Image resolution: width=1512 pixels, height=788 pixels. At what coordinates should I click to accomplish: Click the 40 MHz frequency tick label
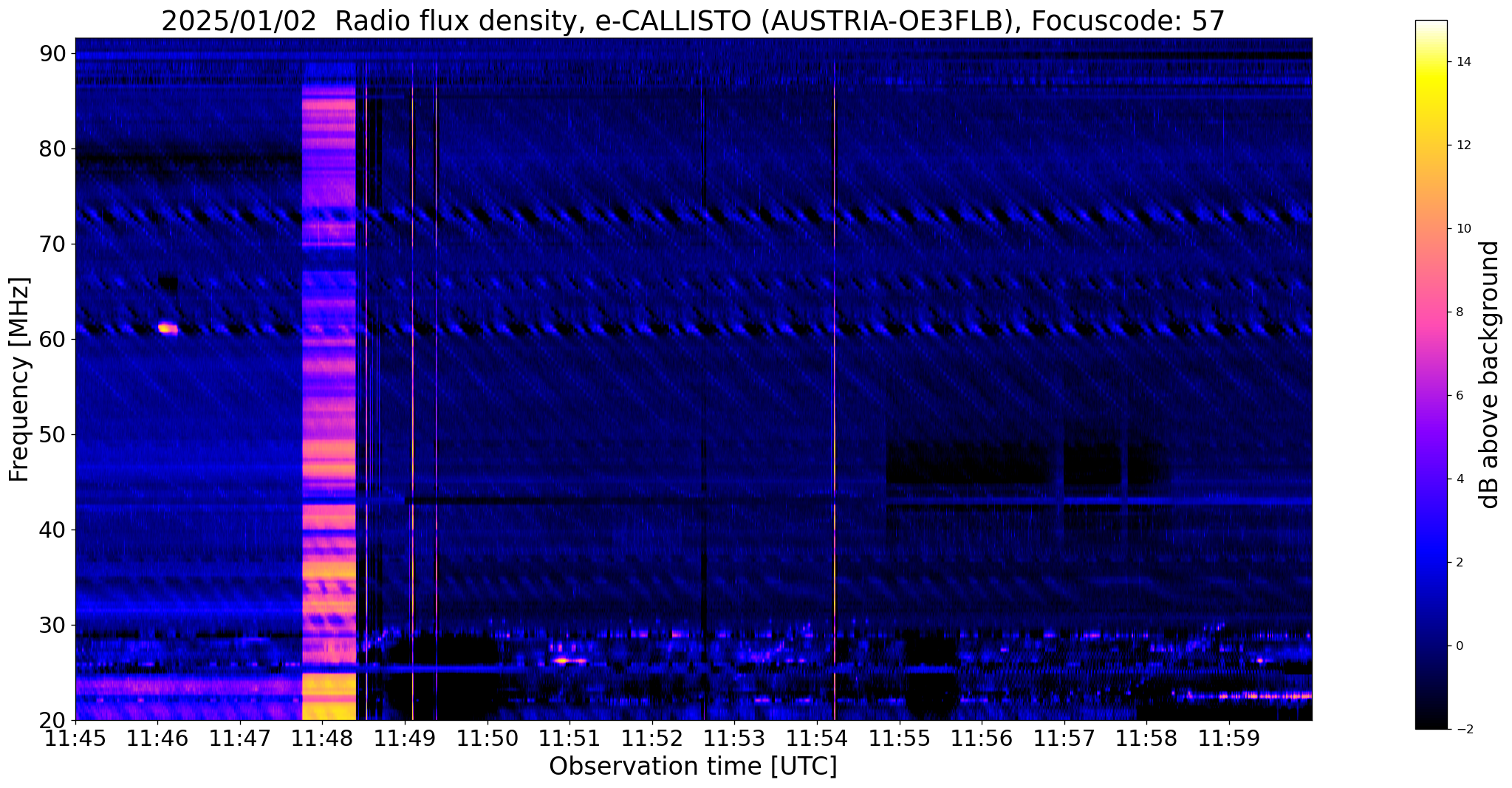click(x=52, y=530)
